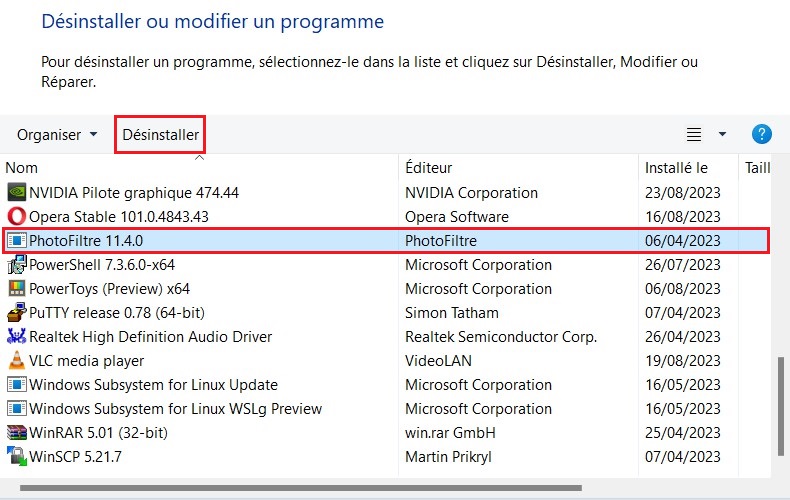Click the horizontal scrollbar thumb
The height and width of the screenshot is (500, 790).
(301, 488)
